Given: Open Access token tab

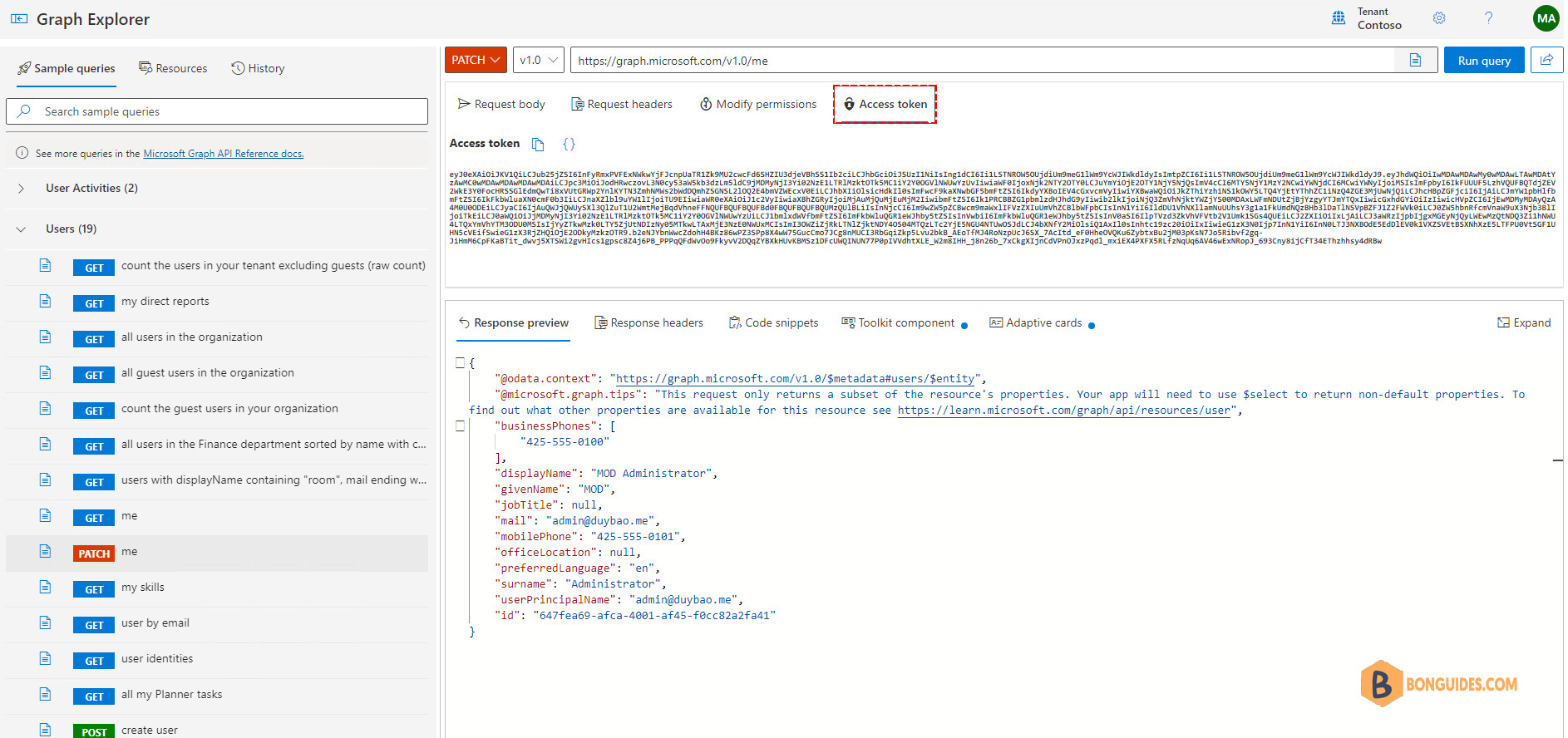Looking at the screenshot, I should 885,104.
